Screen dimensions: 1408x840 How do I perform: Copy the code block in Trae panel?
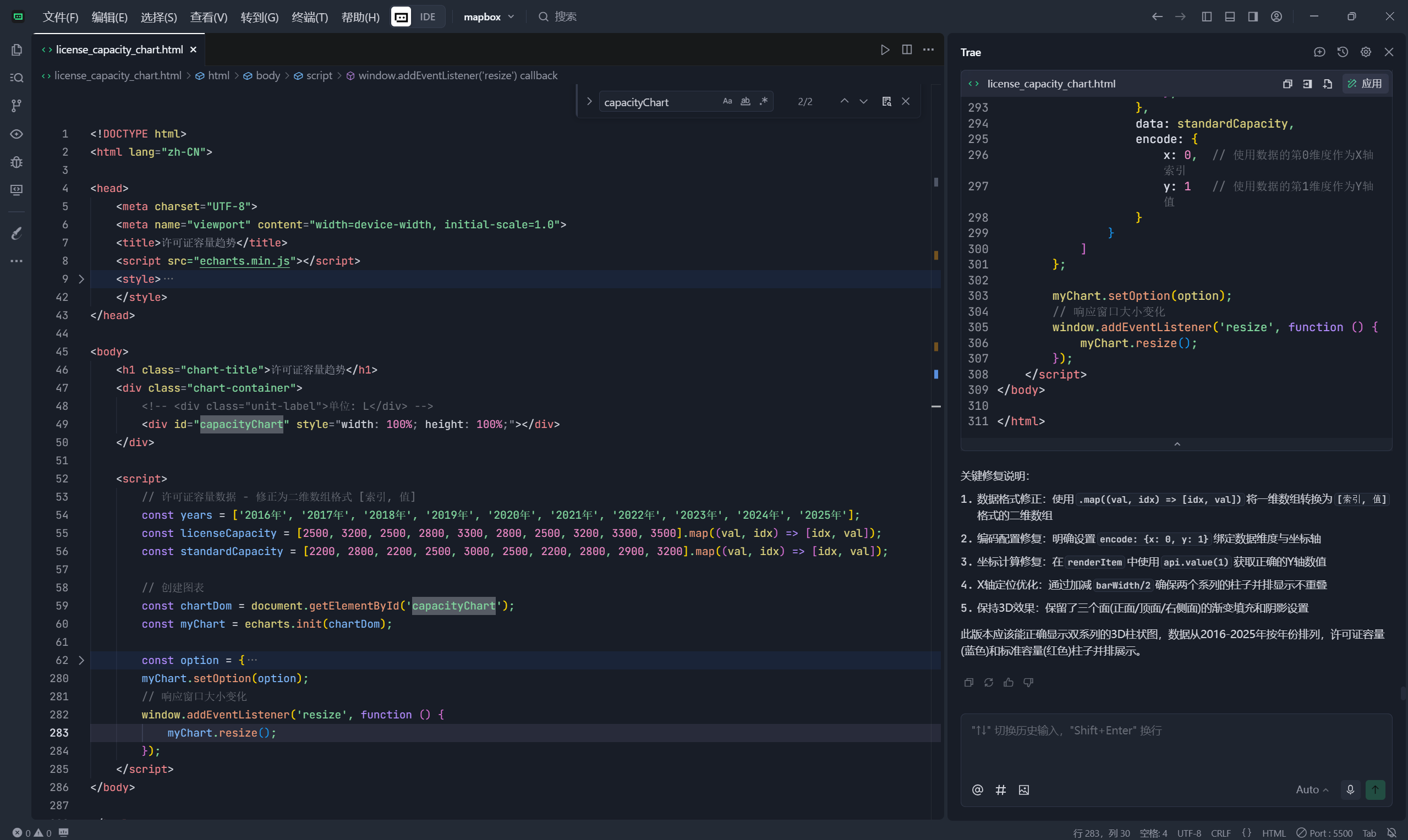point(1288,84)
